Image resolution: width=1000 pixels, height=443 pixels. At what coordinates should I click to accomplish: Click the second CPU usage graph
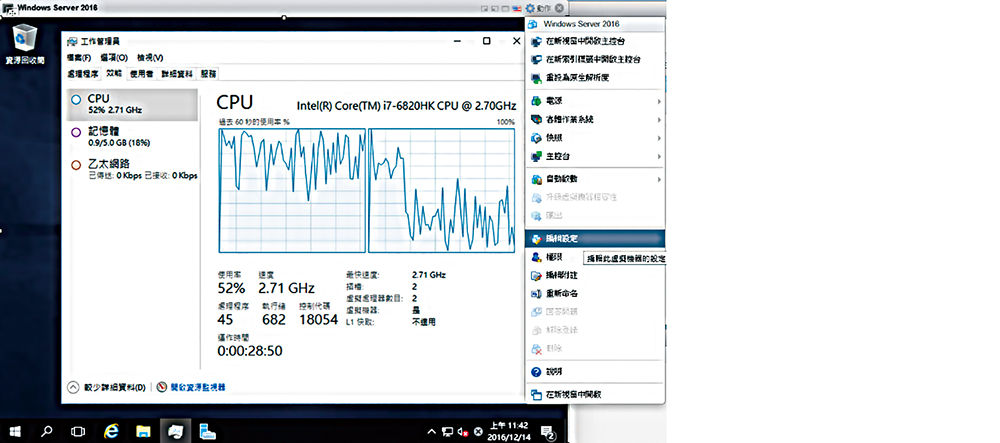pos(441,190)
